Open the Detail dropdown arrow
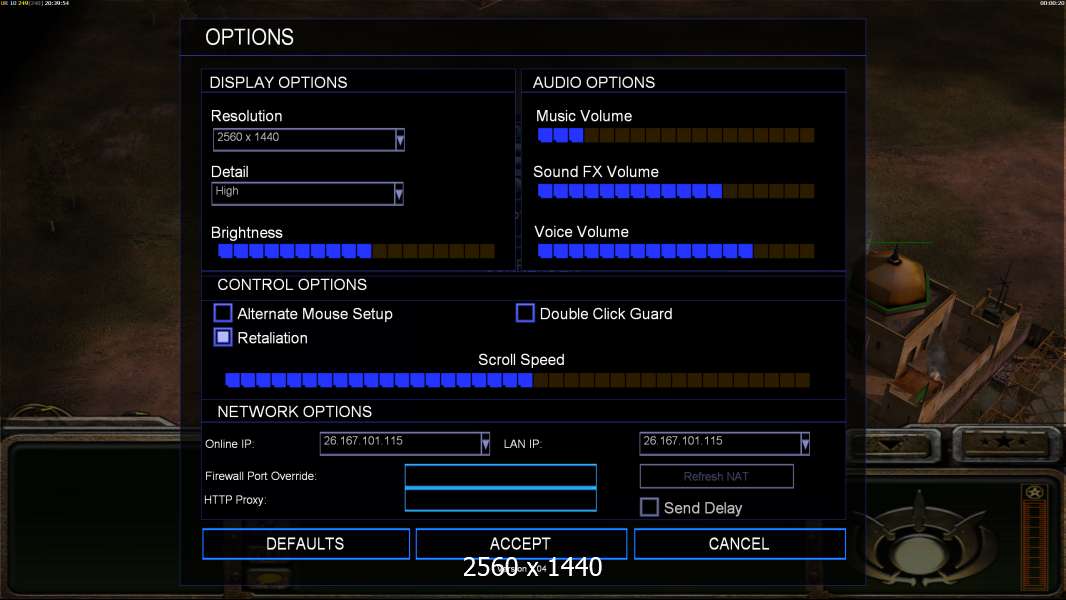The image size is (1066, 600). (399, 194)
